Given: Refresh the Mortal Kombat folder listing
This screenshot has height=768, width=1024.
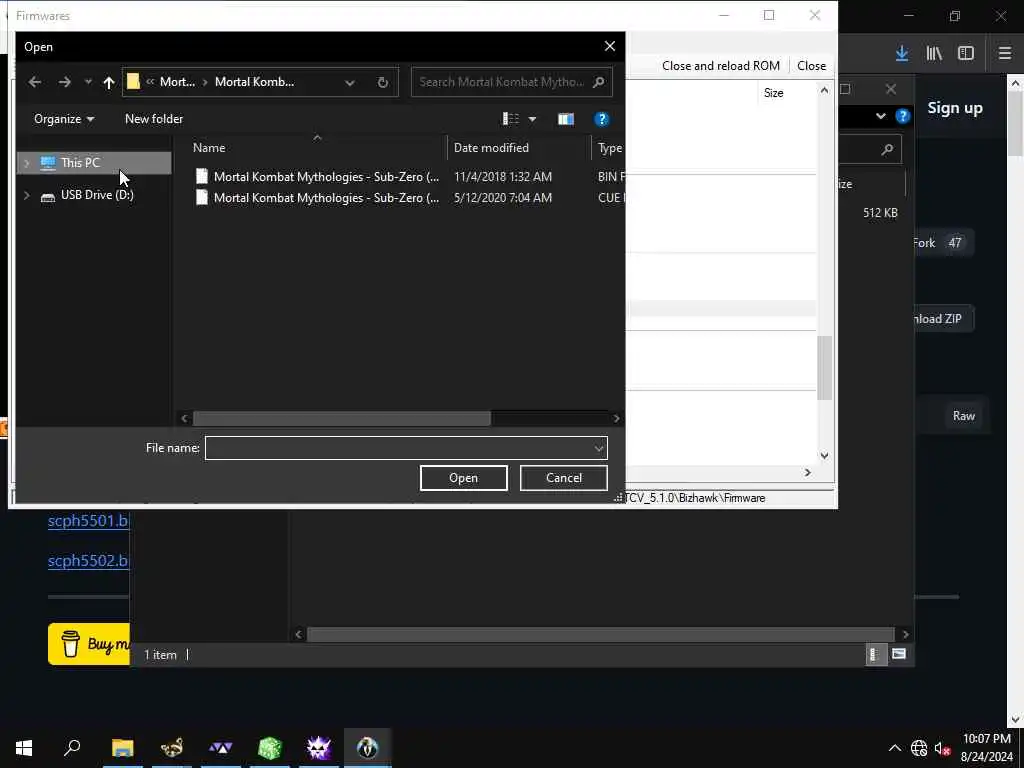Looking at the screenshot, I should [383, 82].
